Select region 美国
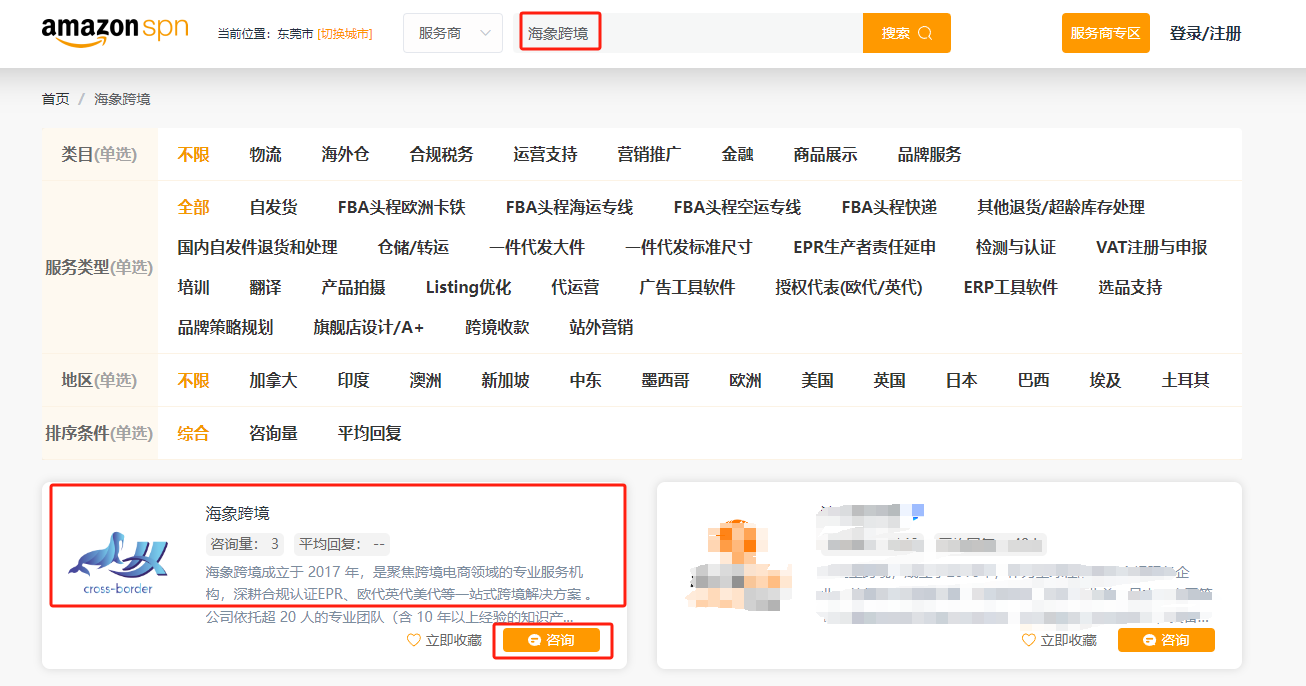 (x=818, y=380)
